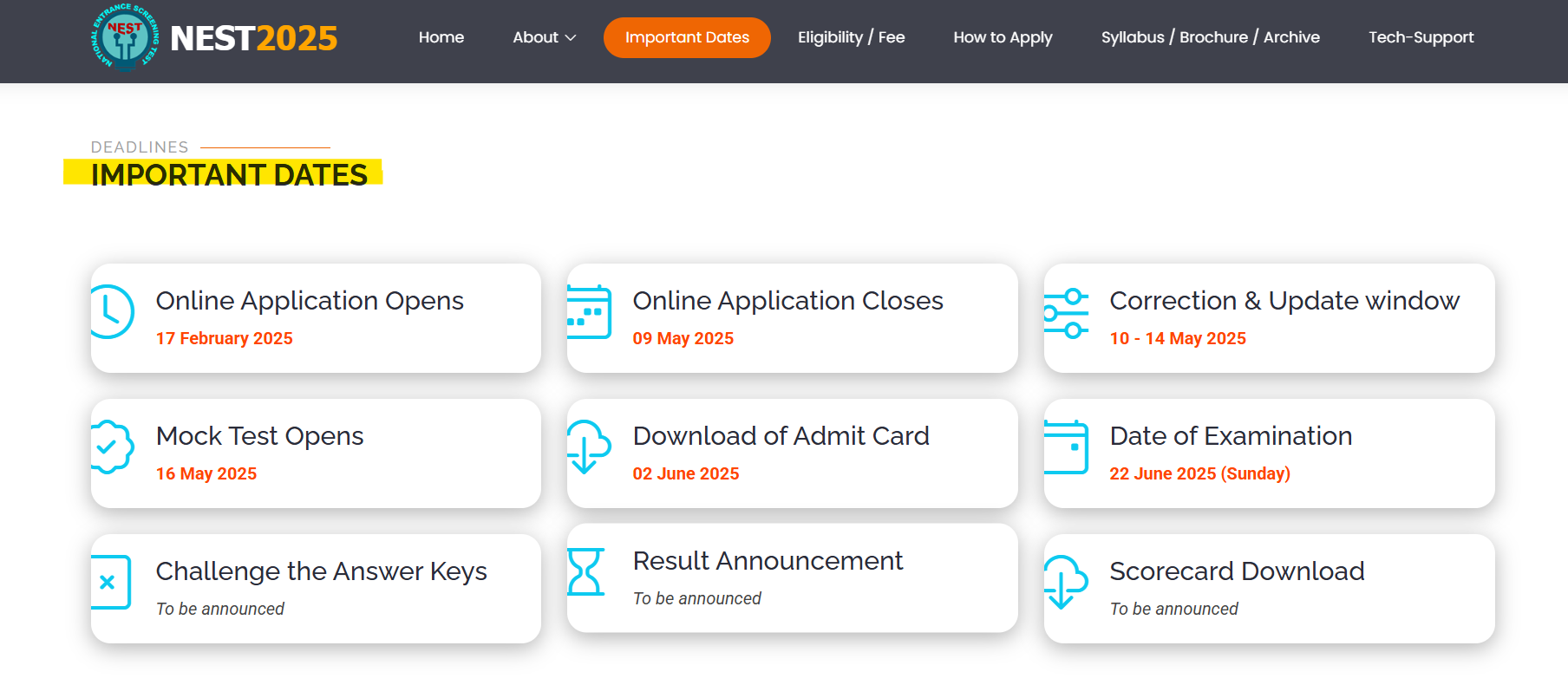Click the hourglass icon beside Result Announcement
This screenshot has height=698, width=1568.
pyautogui.click(x=585, y=572)
